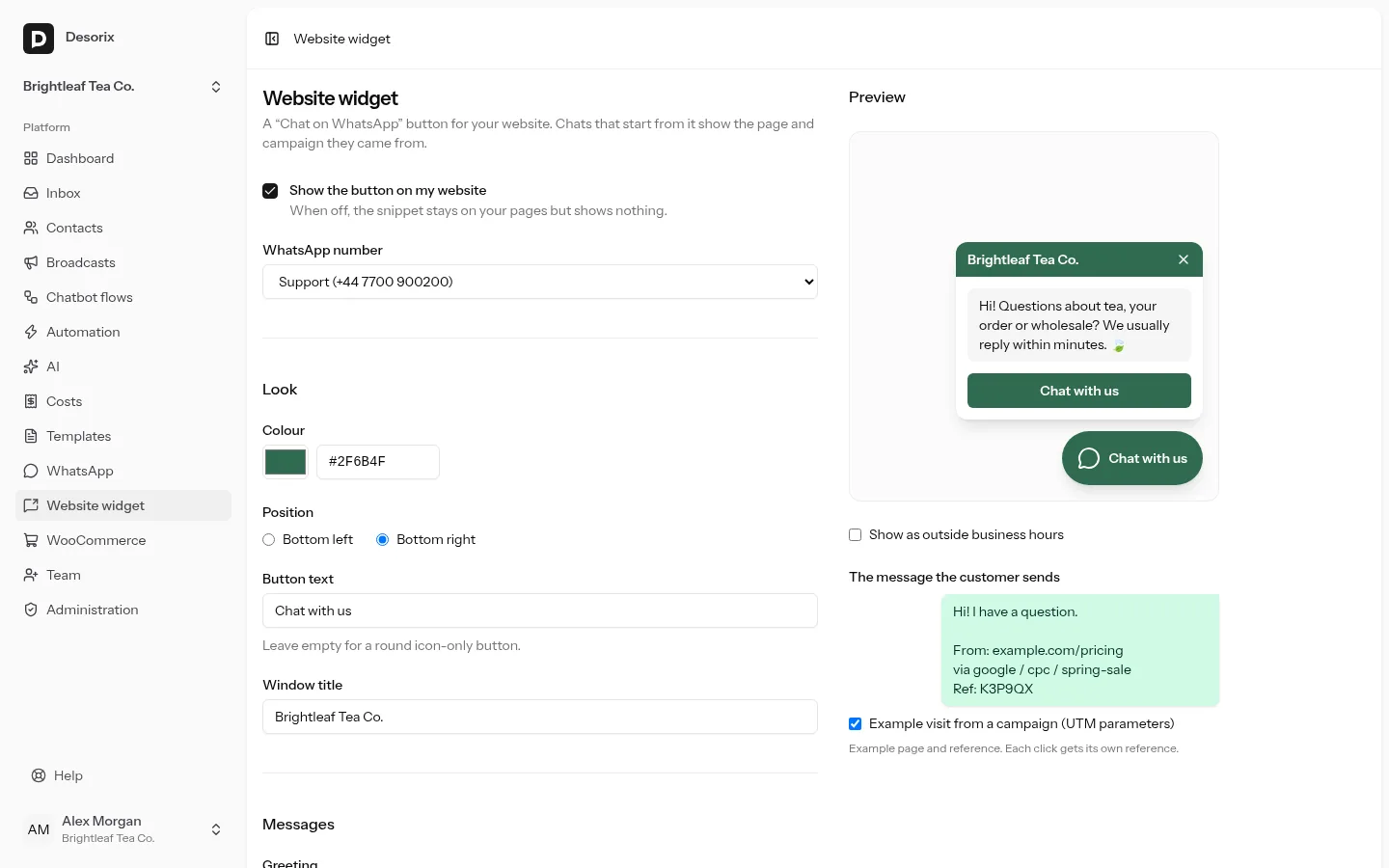Enable Show as outside business hours
Viewport: 1389px width, 868px height.
tap(855, 534)
